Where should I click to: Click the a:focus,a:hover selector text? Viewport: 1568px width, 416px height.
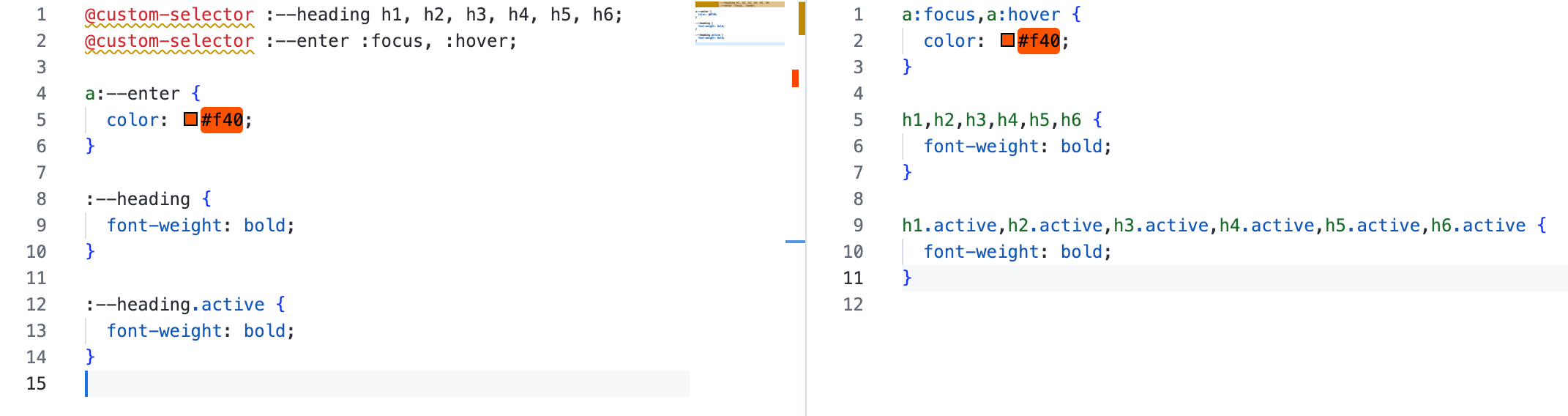point(981,15)
